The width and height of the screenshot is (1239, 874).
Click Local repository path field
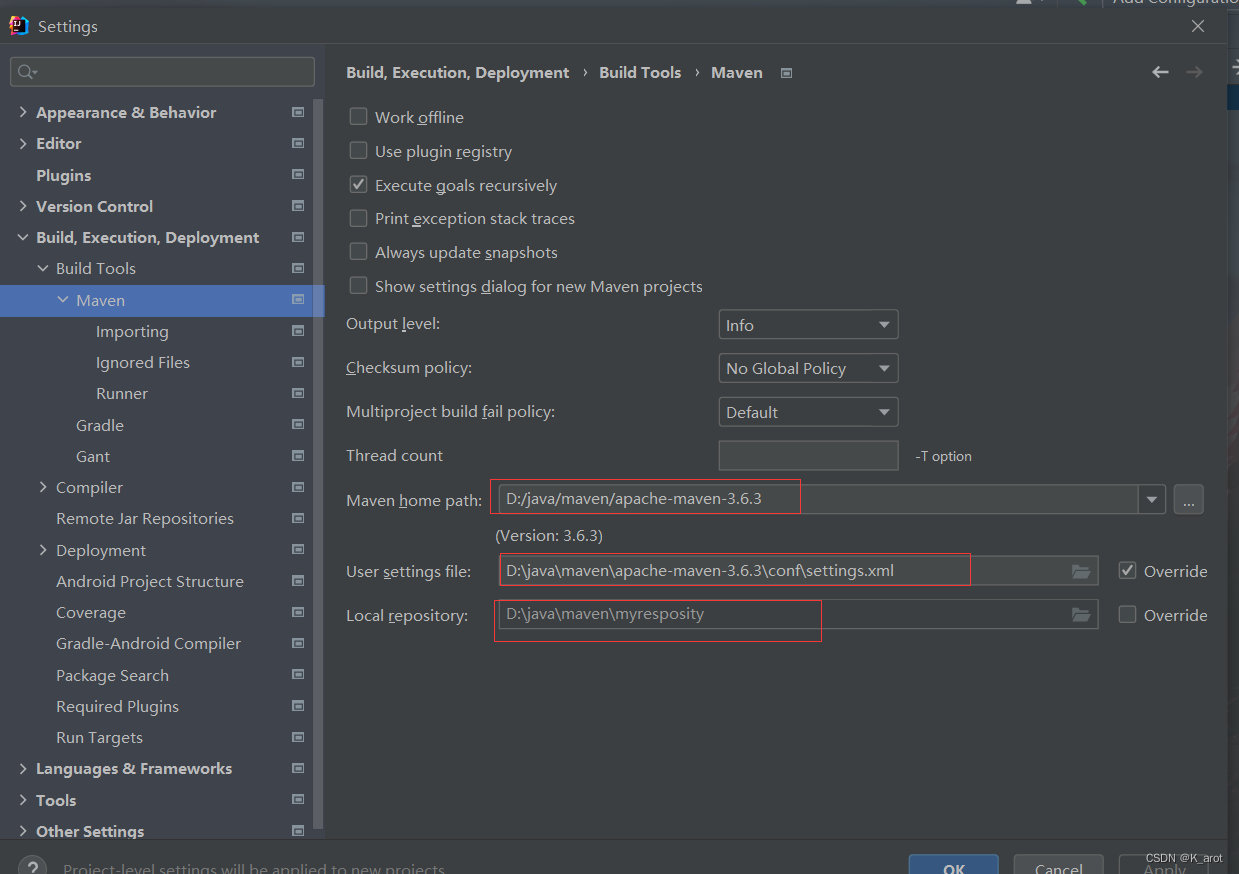[799, 614]
